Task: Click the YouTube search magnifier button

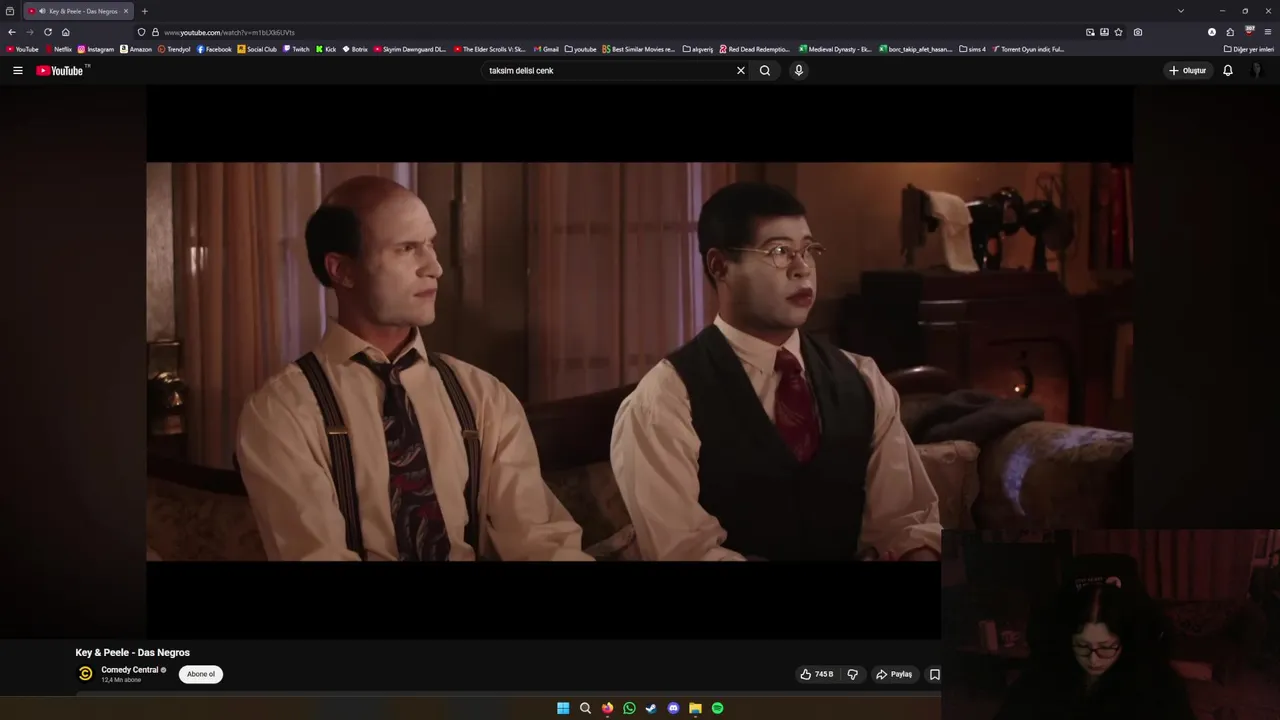Action: [x=765, y=70]
